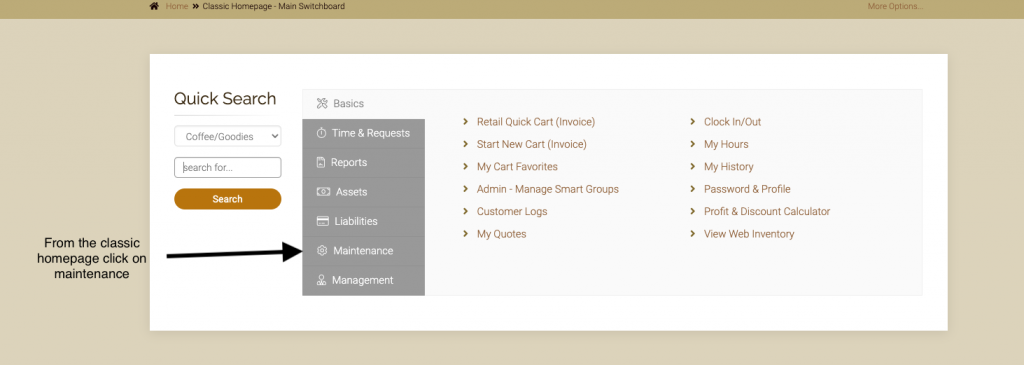Screen dimensions: 1024x365
Task: Click the chevron beside Password & Profile
Action: tap(693, 189)
